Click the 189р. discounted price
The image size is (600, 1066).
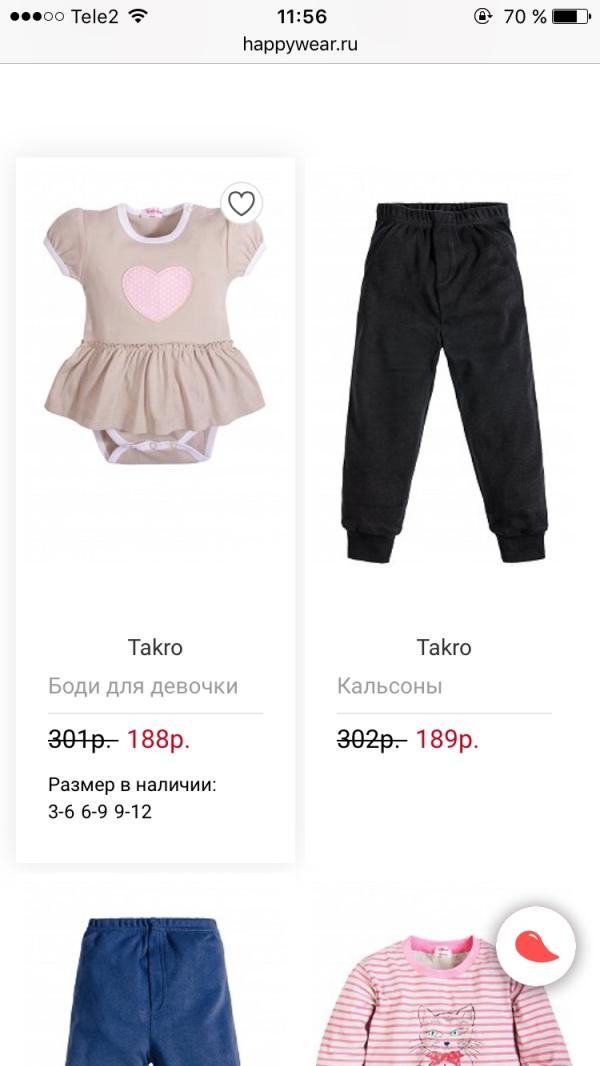[447, 740]
